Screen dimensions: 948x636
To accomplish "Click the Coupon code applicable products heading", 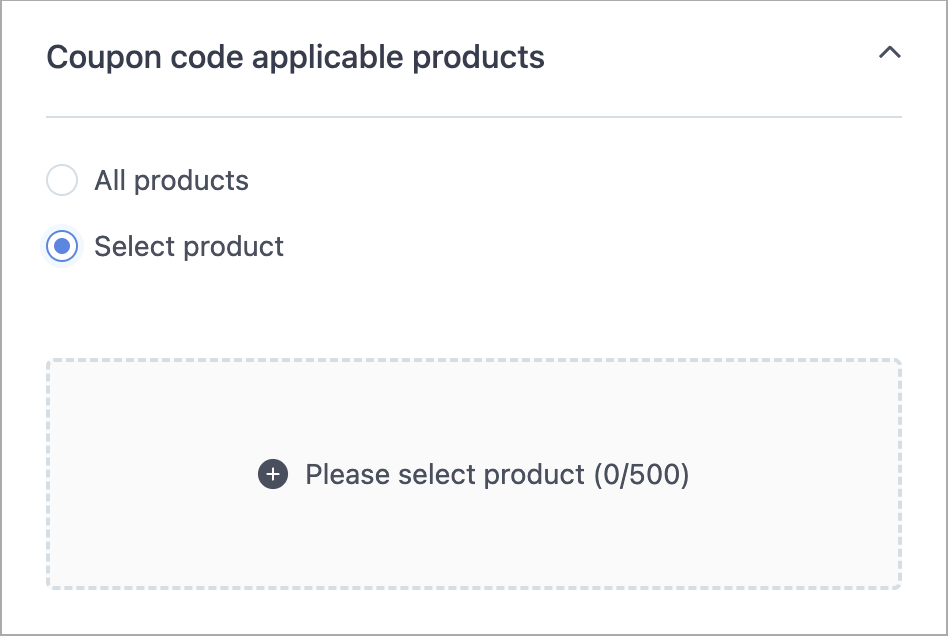I will point(296,57).
